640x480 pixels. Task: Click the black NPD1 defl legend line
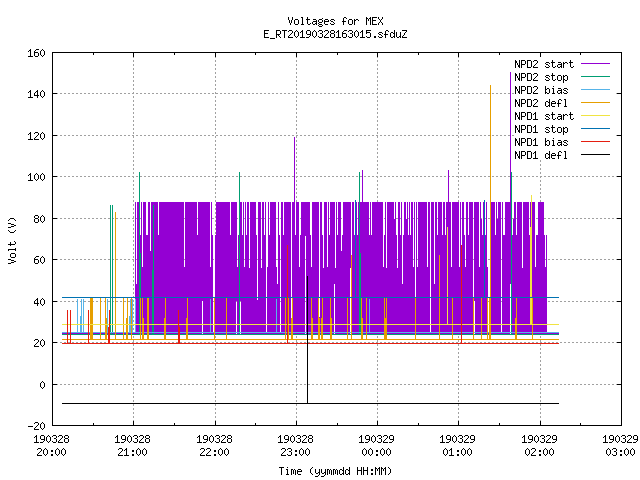pyautogui.click(x=595, y=155)
